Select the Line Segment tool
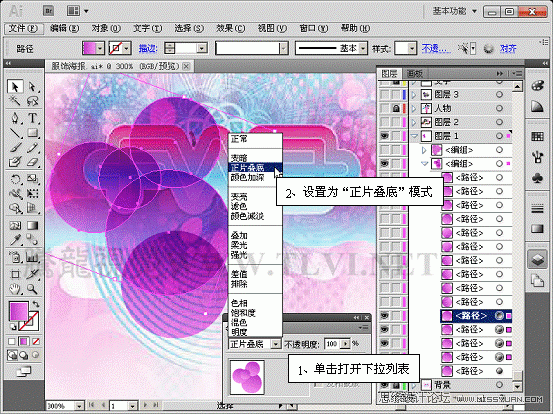 [15, 133]
